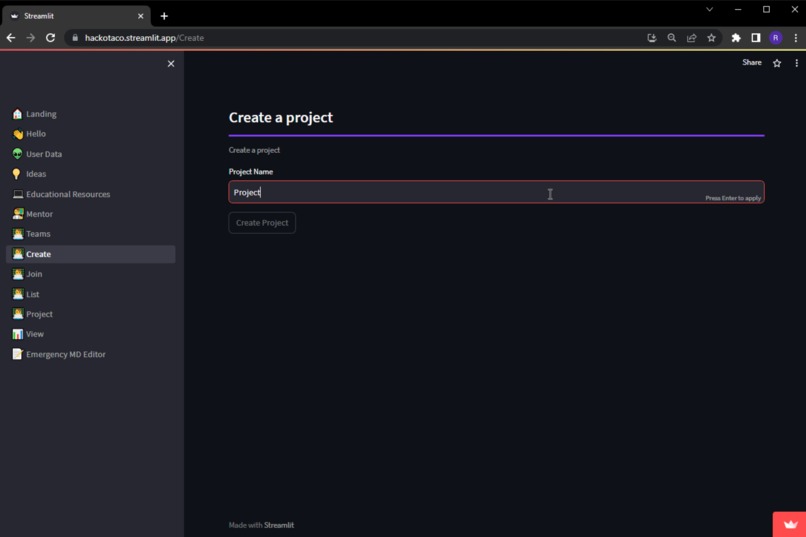Click the house icon beside Landing

click(x=17, y=114)
